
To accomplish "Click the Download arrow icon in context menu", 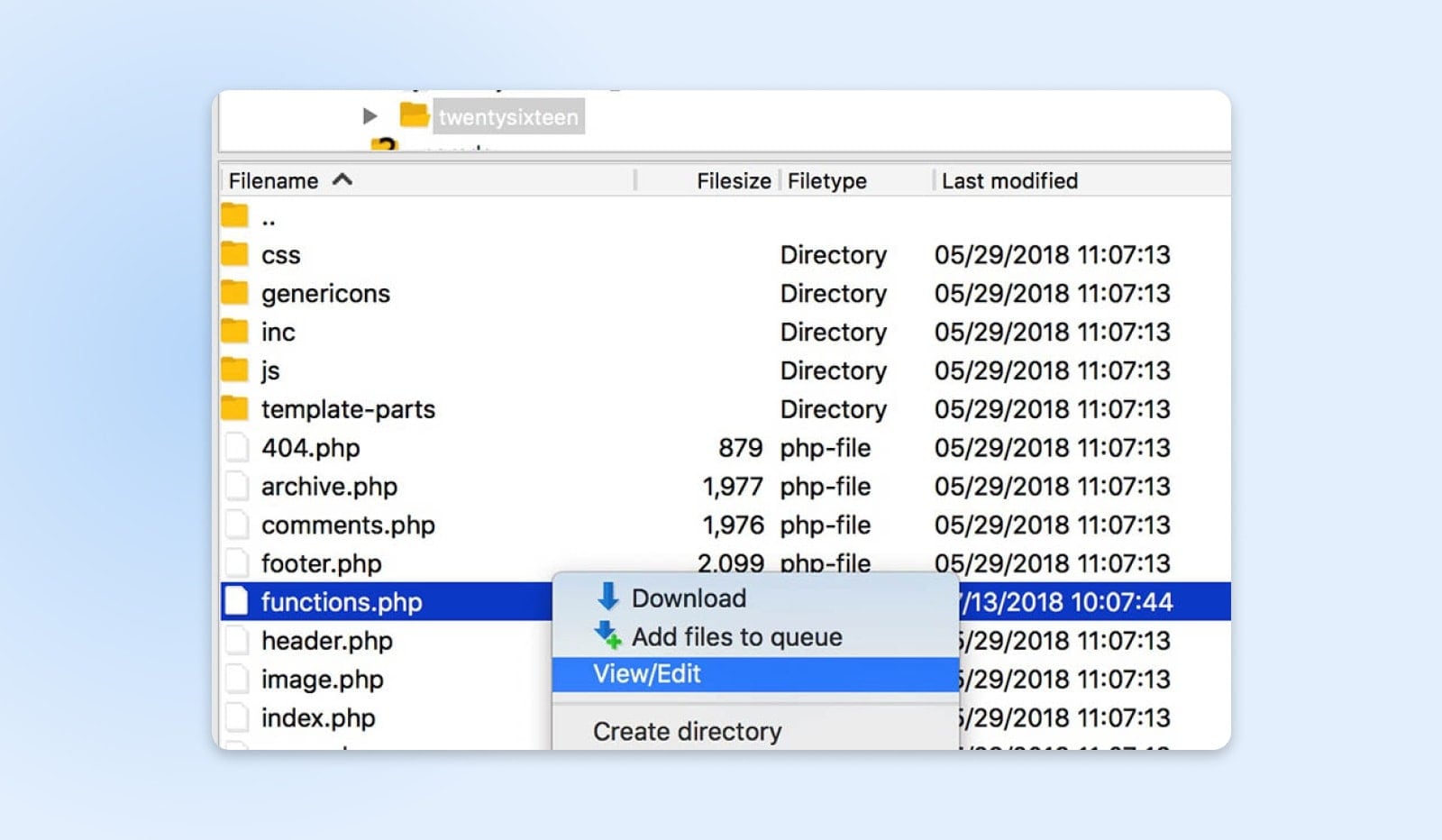I will click(608, 597).
